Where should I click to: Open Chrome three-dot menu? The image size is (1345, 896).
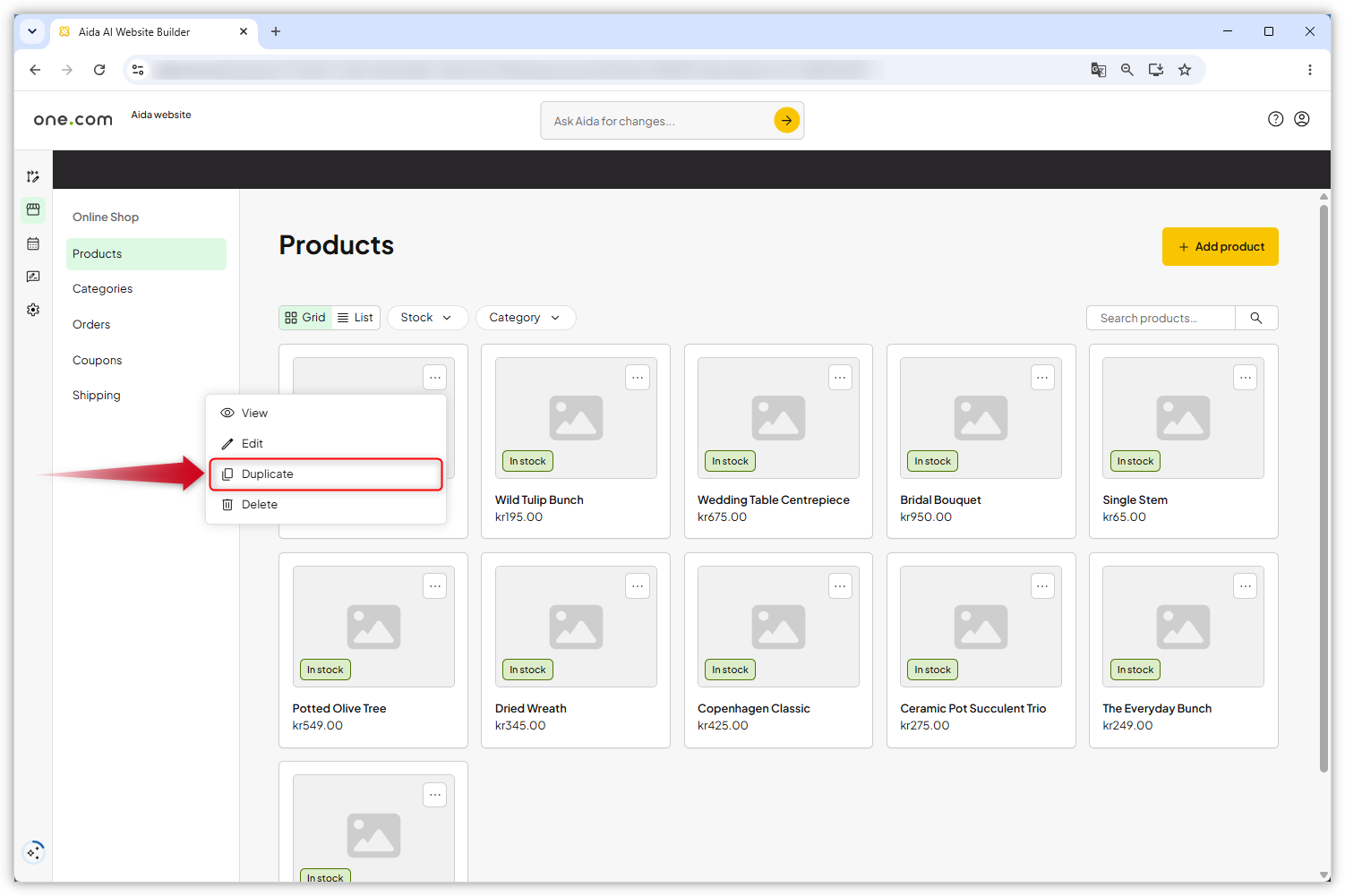click(x=1310, y=70)
